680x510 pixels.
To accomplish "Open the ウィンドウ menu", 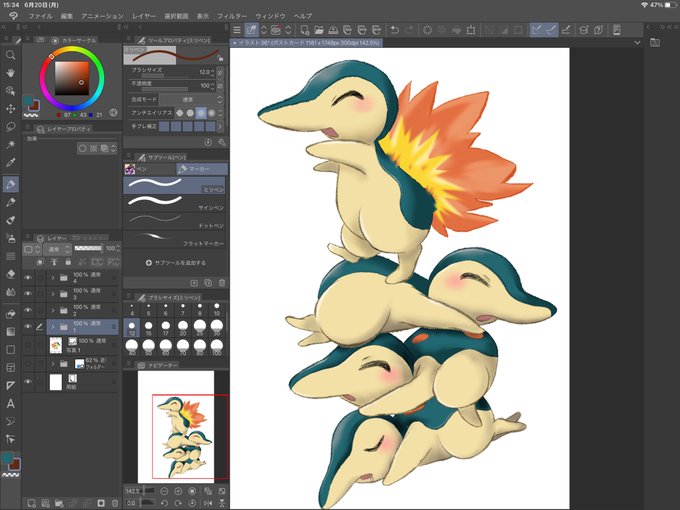I will pos(271,16).
